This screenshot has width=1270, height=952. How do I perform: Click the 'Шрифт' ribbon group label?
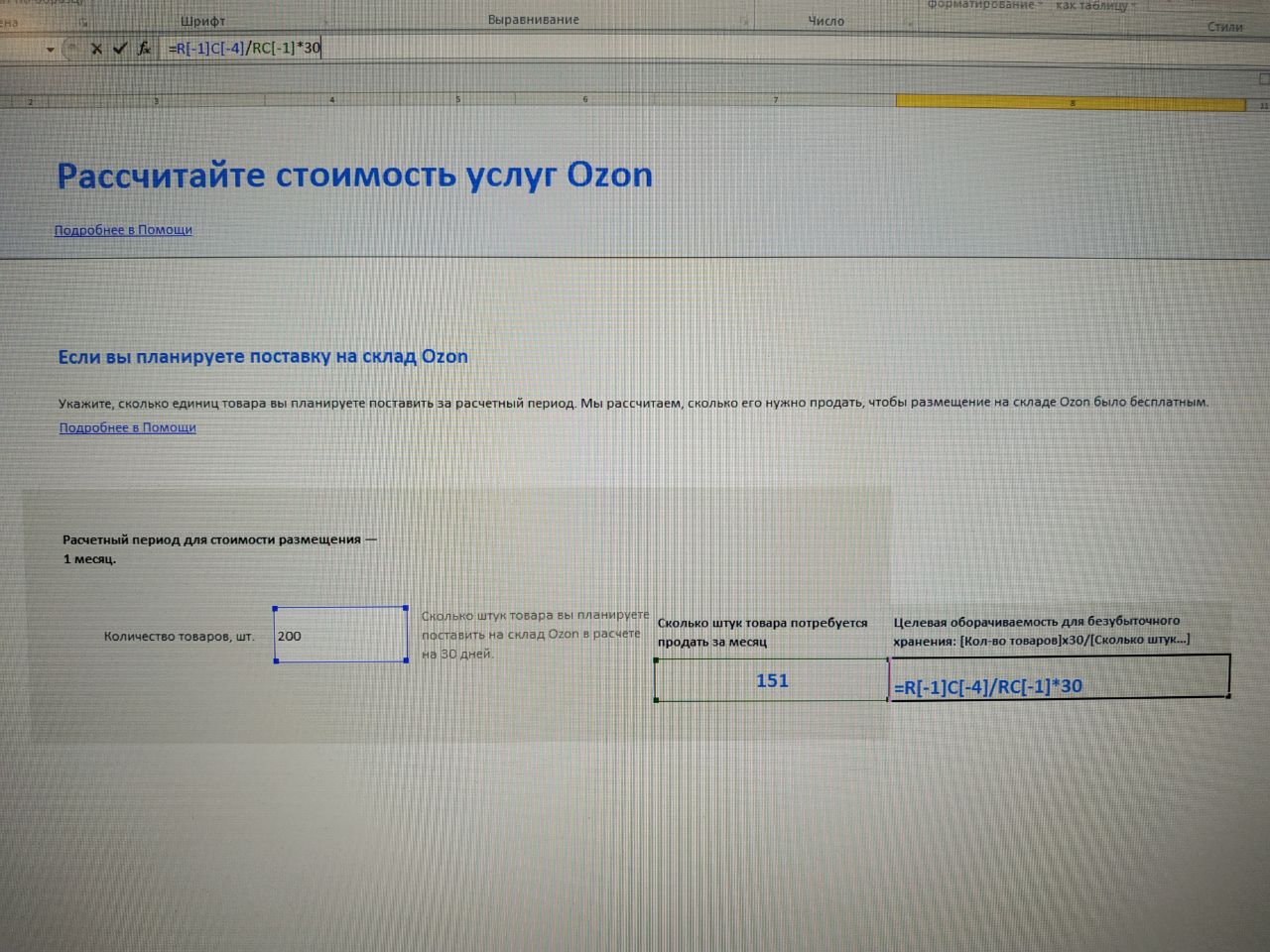(203, 21)
